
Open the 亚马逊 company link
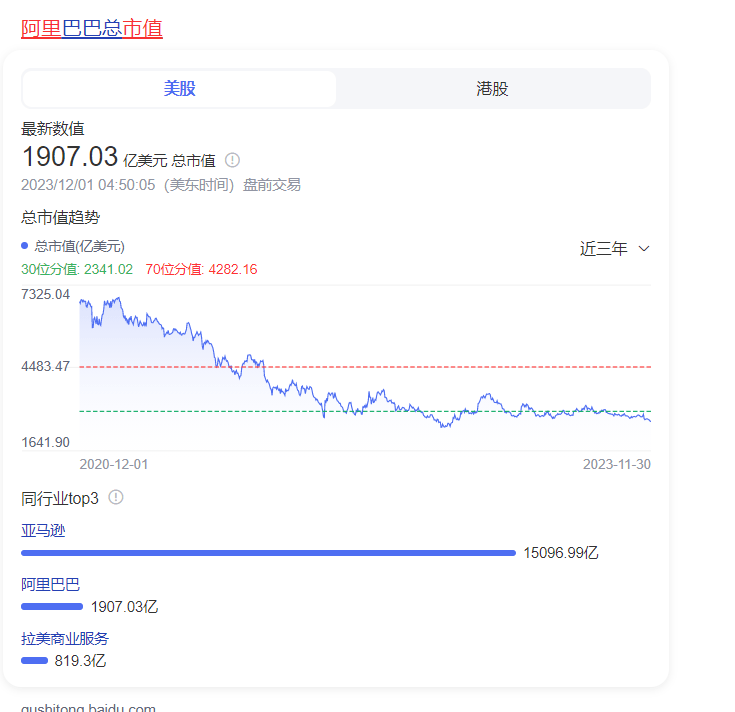click(43, 531)
